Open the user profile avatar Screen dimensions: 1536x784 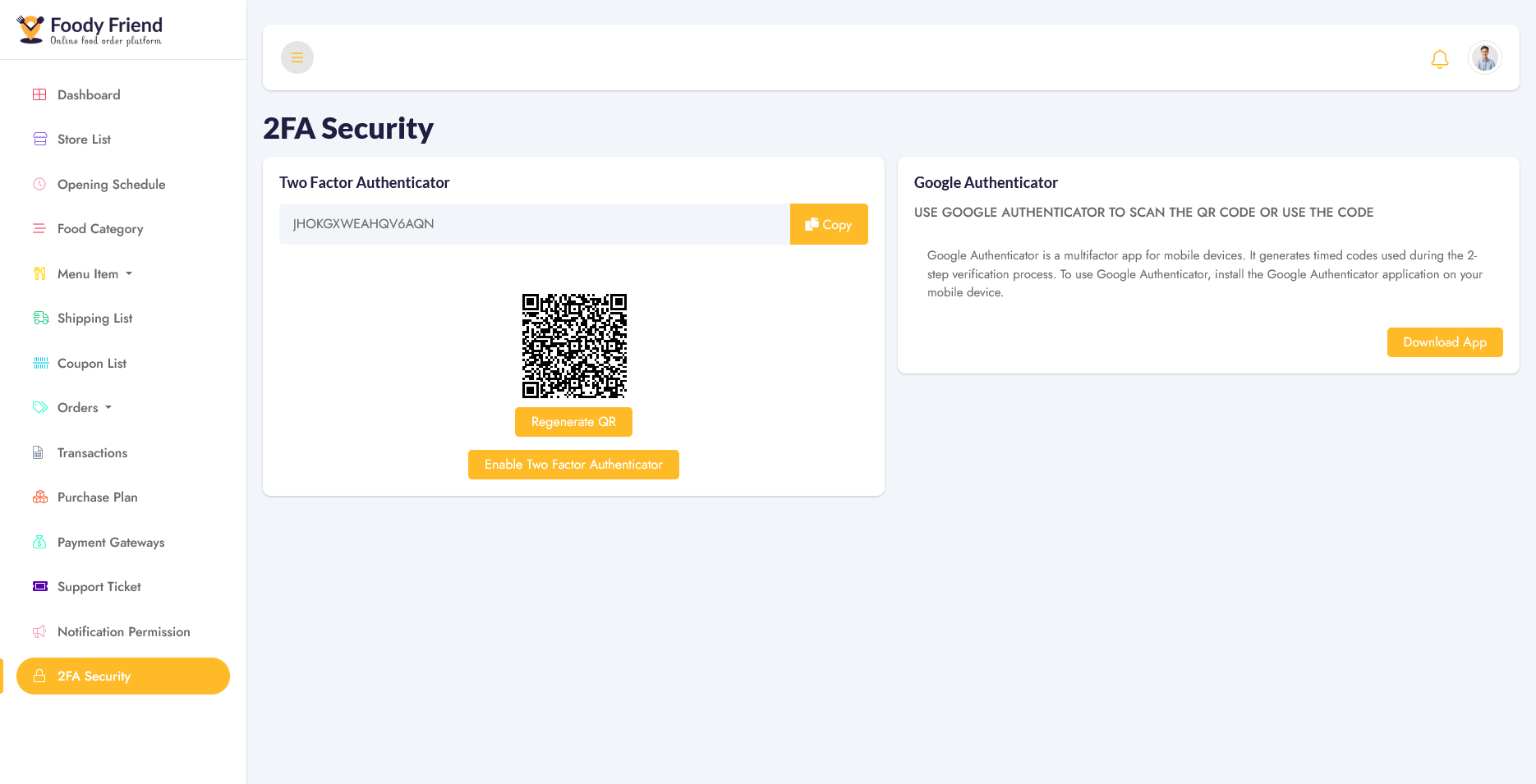1485,57
